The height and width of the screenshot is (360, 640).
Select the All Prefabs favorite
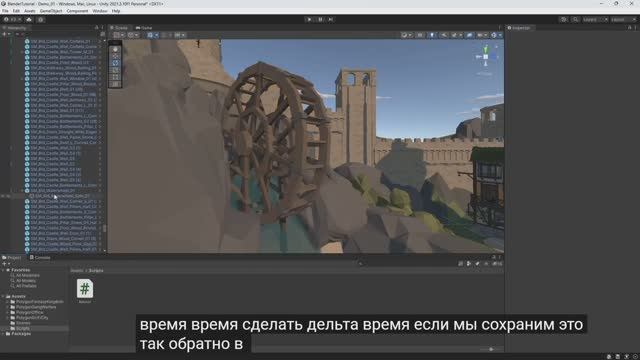point(26,286)
